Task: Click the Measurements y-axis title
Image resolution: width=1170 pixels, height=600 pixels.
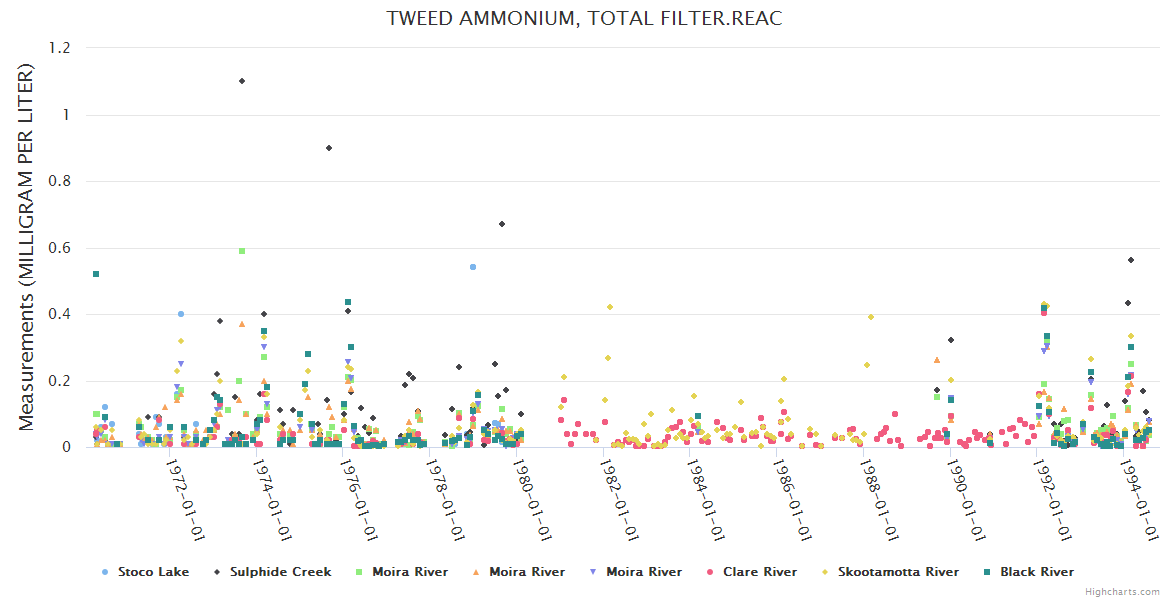Action: (27, 247)
